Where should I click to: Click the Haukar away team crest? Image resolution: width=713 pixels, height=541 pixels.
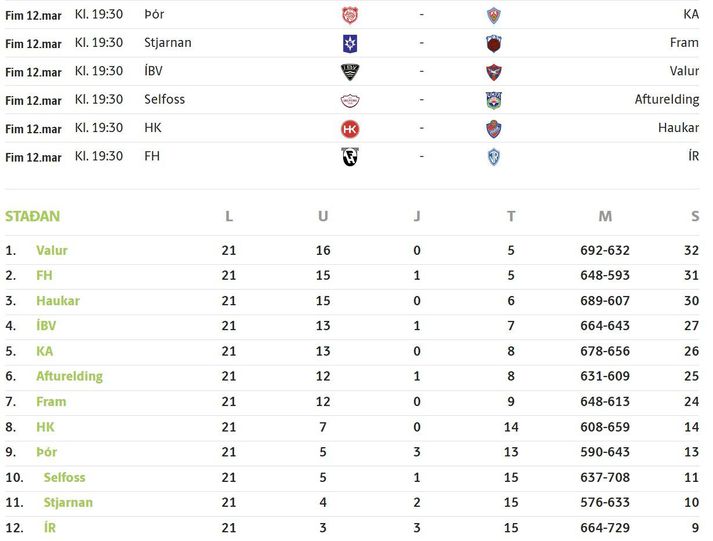(x=493, y=128)
